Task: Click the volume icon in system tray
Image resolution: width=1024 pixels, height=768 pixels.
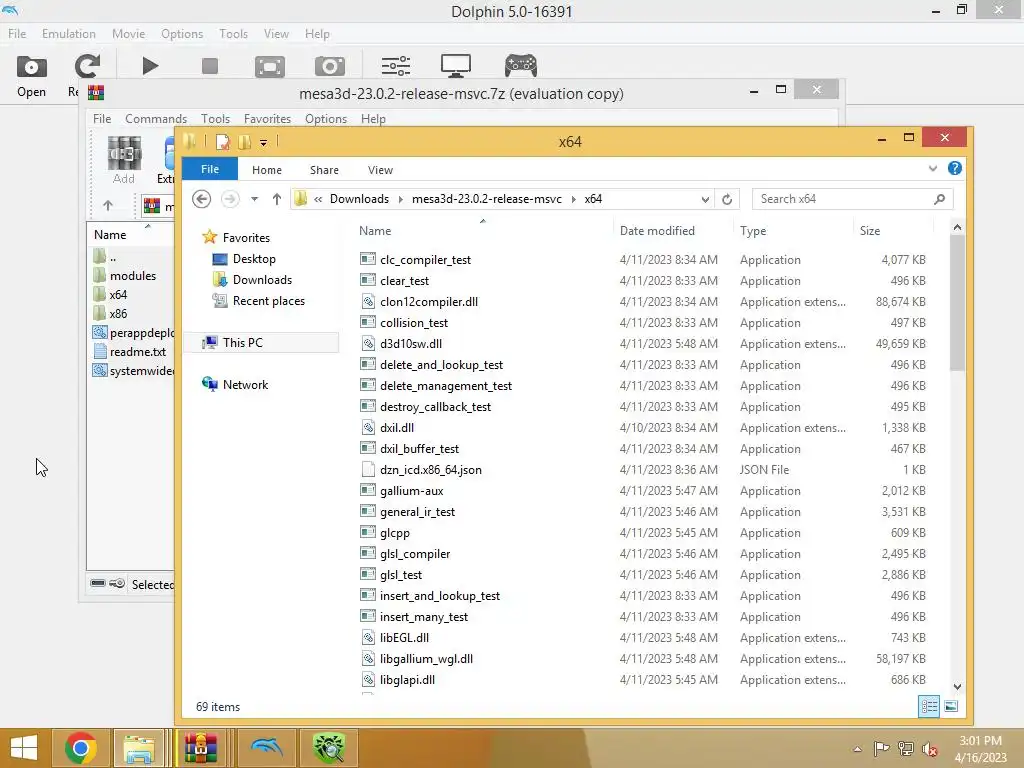Action: (x=929, y=748)
